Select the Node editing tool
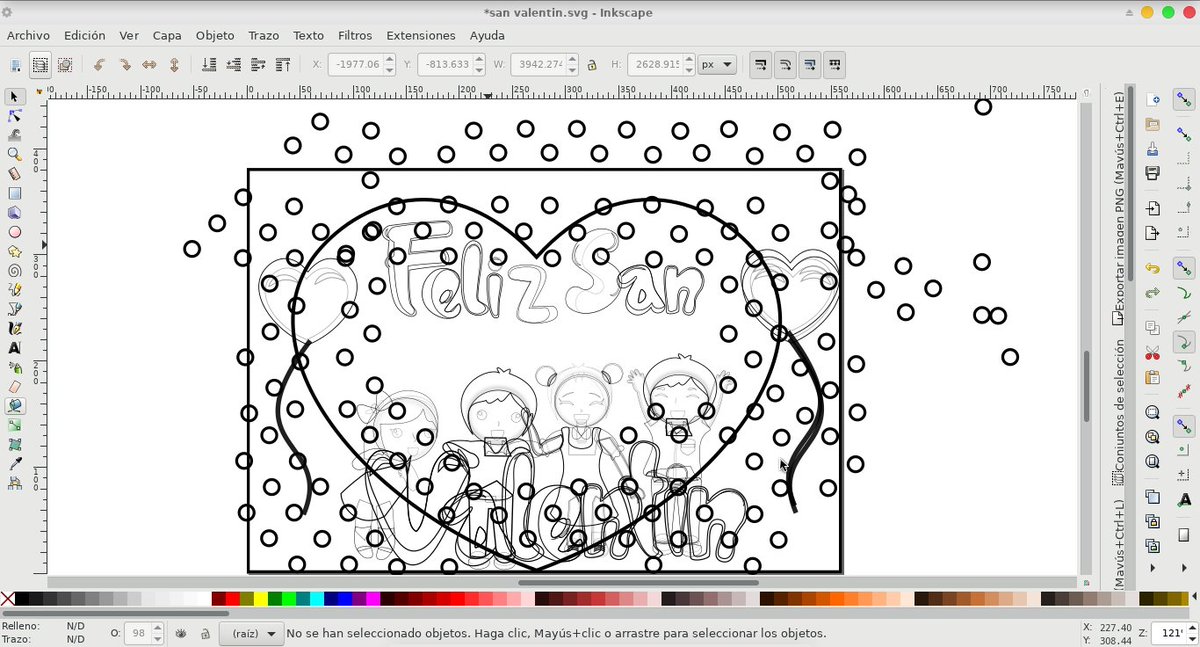This screenshot has width=1200, height=647. pyautogui.click(x=15, y=116)
